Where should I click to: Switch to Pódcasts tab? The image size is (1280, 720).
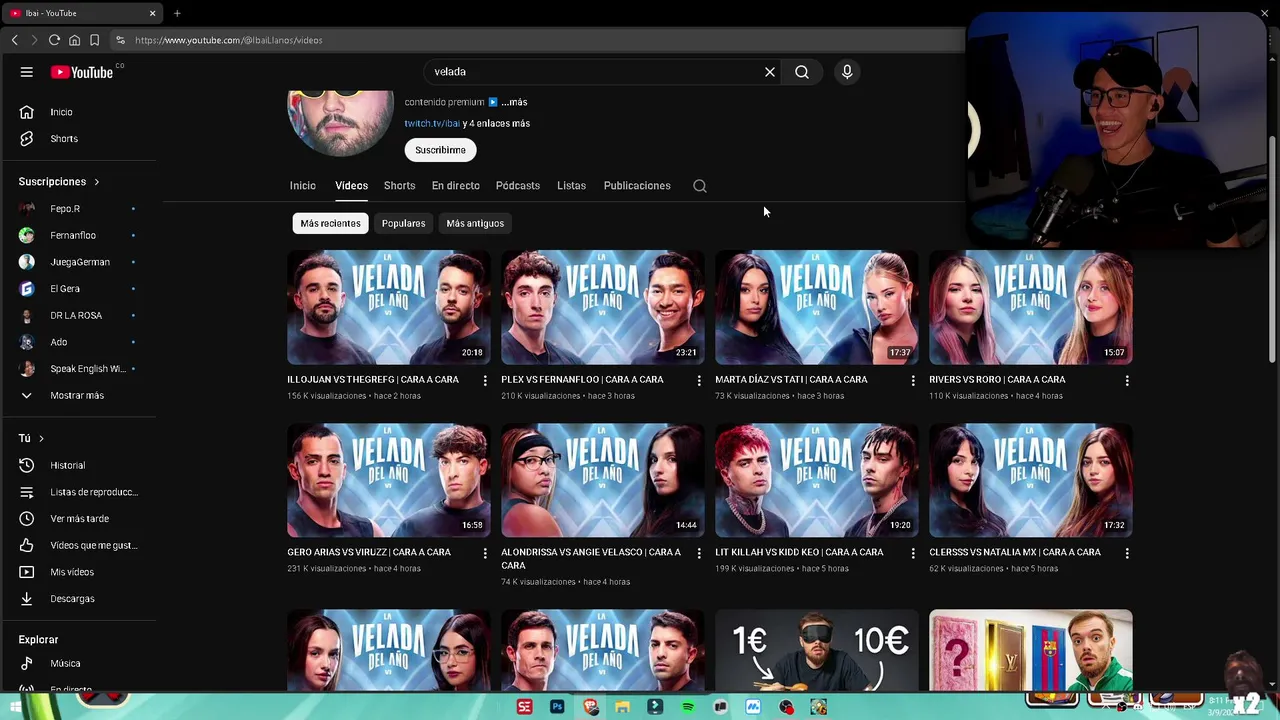click(x=517, y=186)
